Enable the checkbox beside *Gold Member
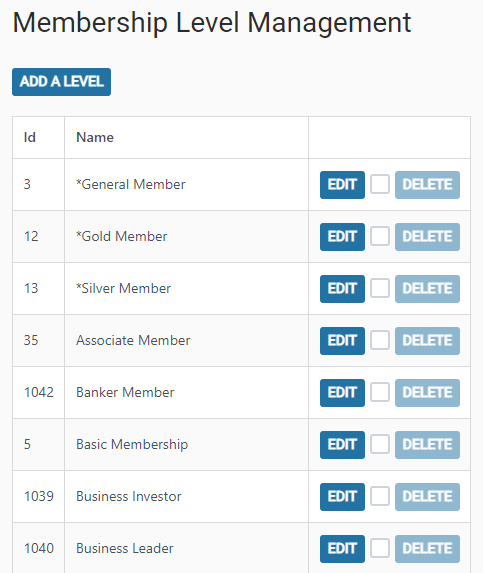 tap(380, 236)
